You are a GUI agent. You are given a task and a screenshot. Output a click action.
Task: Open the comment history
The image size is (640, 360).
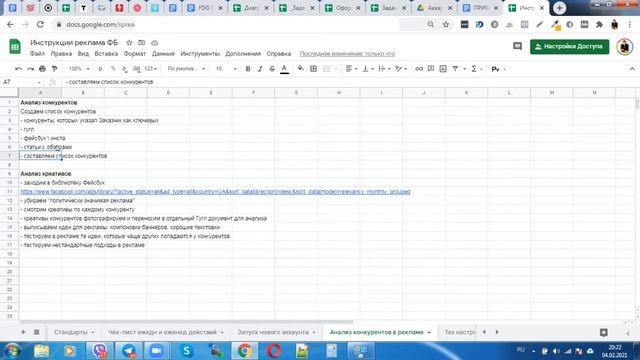coord(517,47)
